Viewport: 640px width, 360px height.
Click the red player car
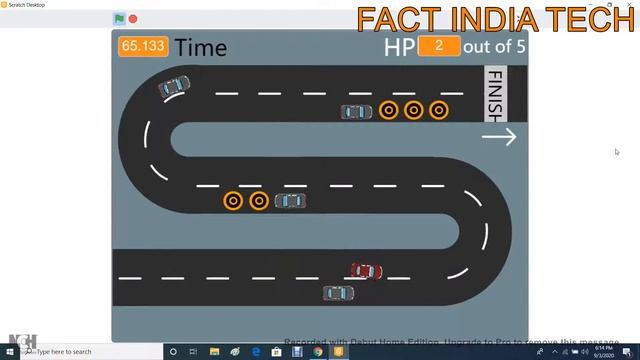[367, 271]
